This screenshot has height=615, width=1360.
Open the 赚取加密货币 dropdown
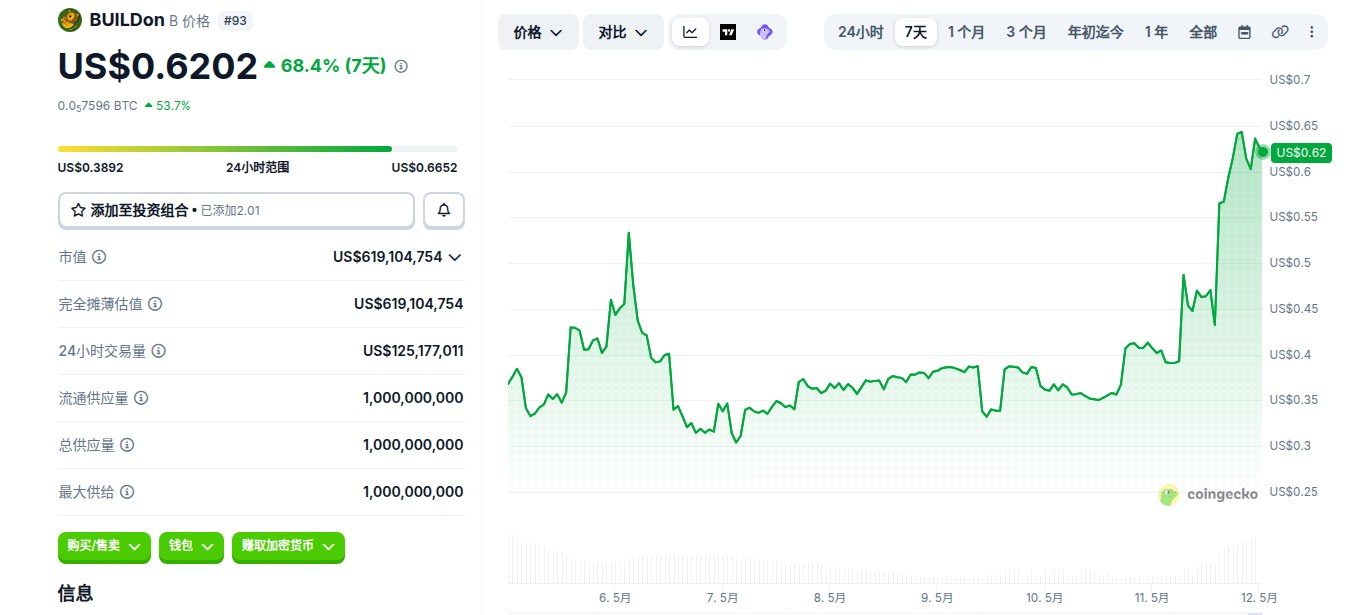pos(289,547)
